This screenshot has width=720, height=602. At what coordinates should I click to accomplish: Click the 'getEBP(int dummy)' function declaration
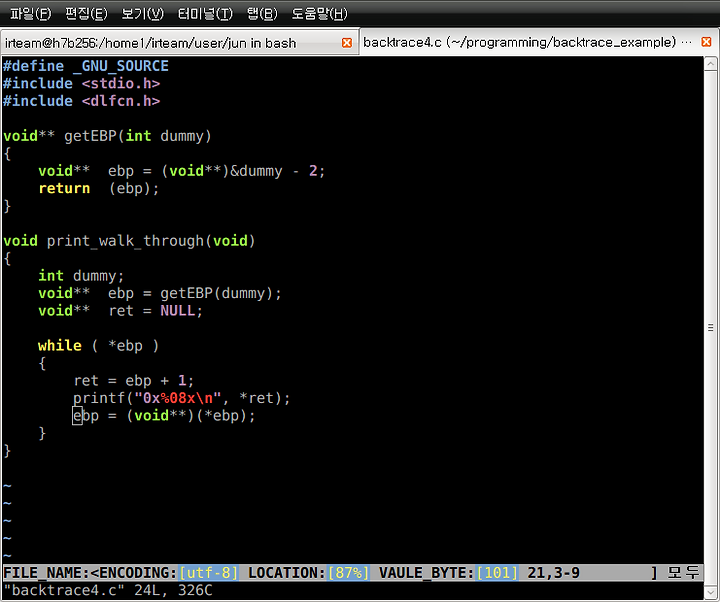pyautogui.click(x=137, y=136)
